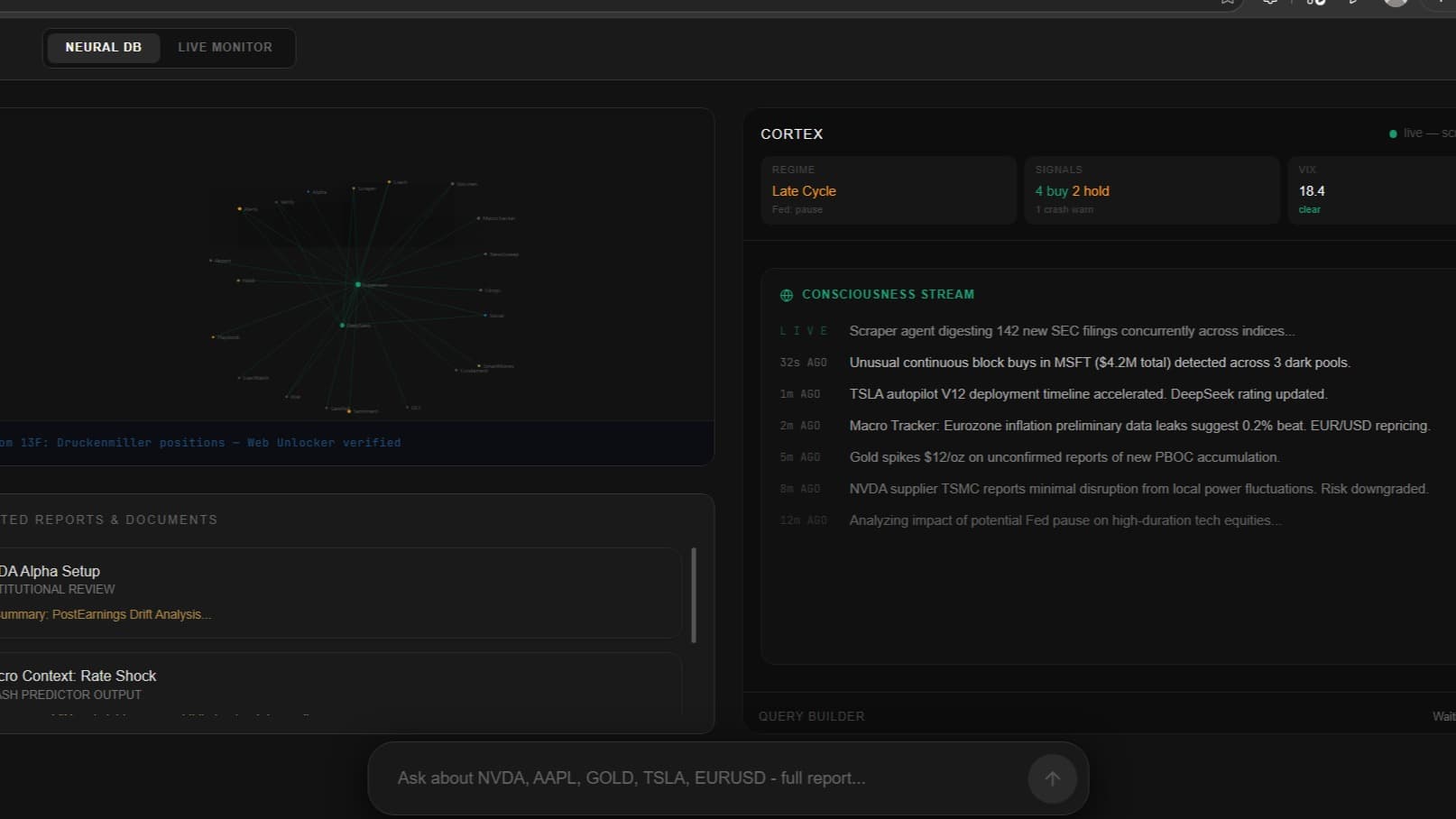Screen dimensions: 1456x819
Task: Submit query with the up-arrow send button
Action: pyautogui.click(x=1052, y=778)
